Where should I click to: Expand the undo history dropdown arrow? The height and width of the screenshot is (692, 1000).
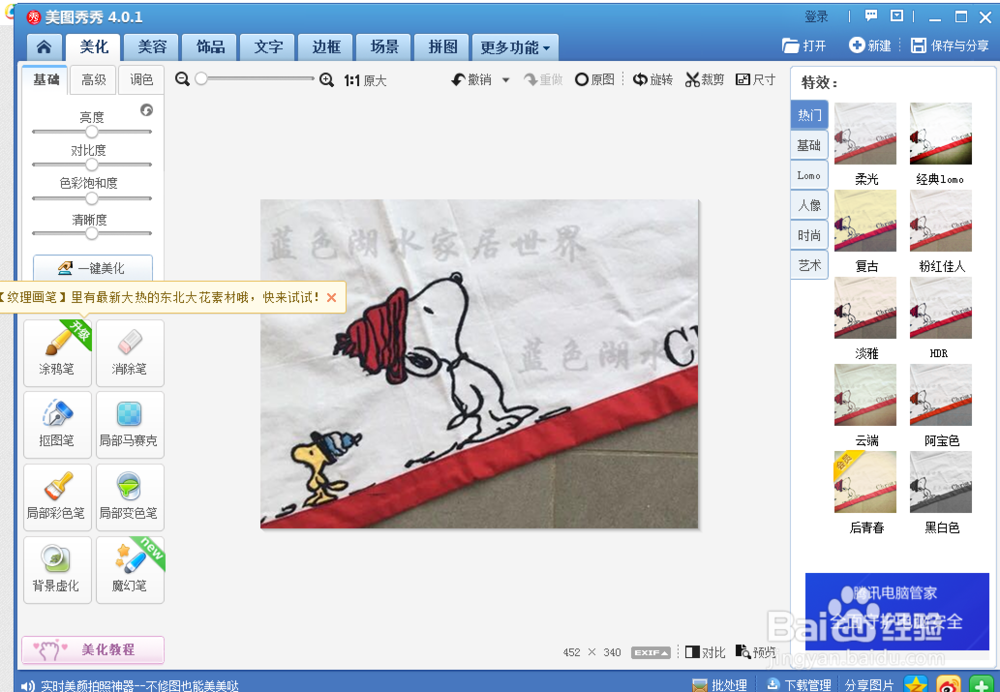tap(506, 80)
